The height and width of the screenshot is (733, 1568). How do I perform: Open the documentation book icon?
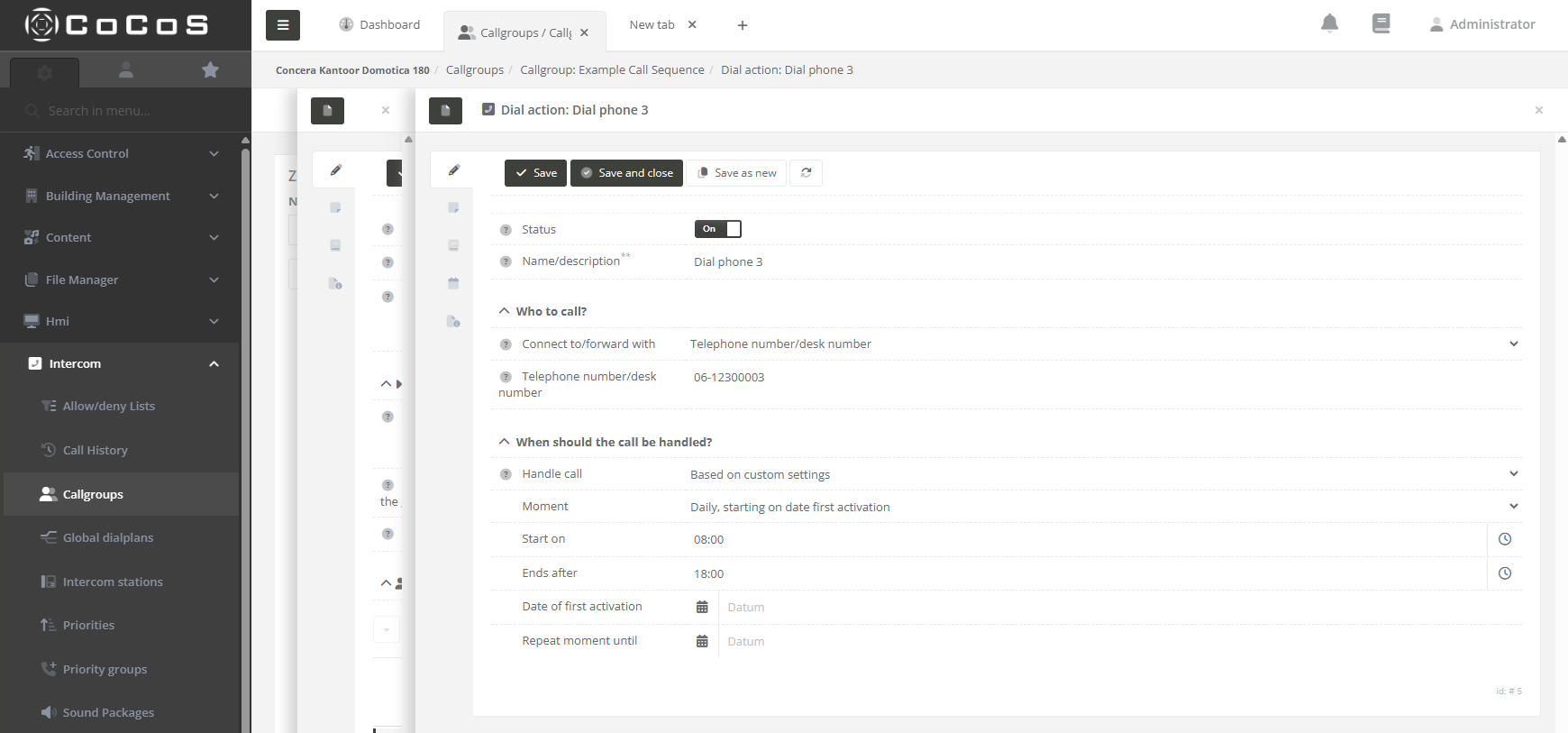(1381, 24)
